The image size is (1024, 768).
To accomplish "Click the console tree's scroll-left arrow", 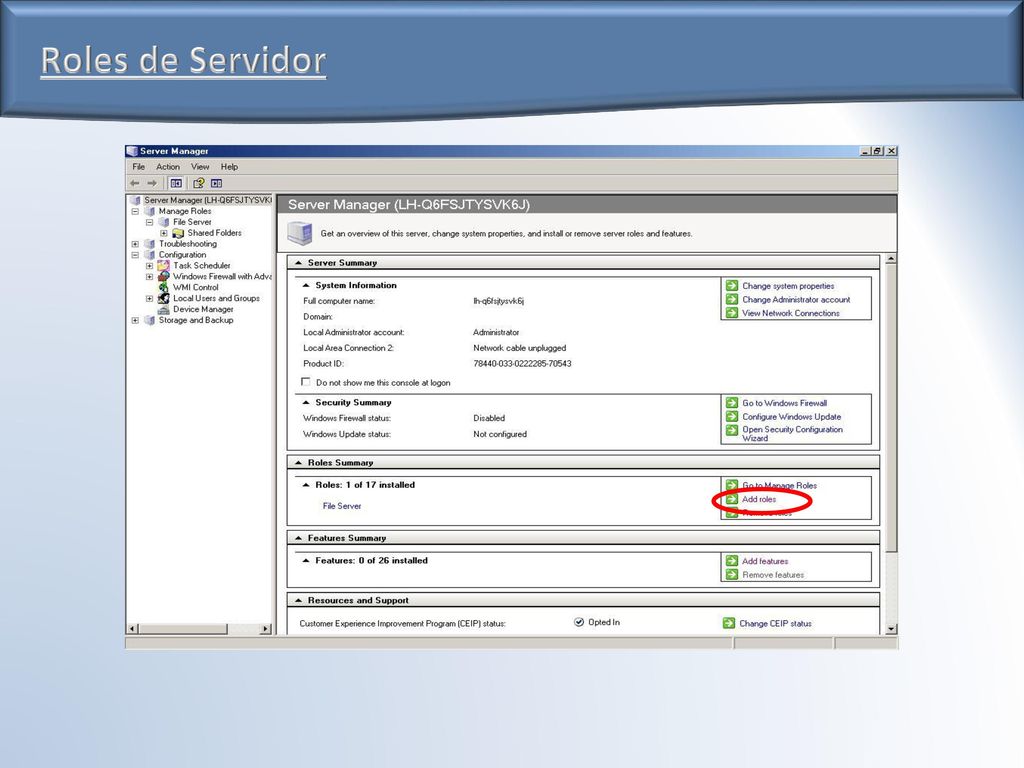I will coord(133,629).
